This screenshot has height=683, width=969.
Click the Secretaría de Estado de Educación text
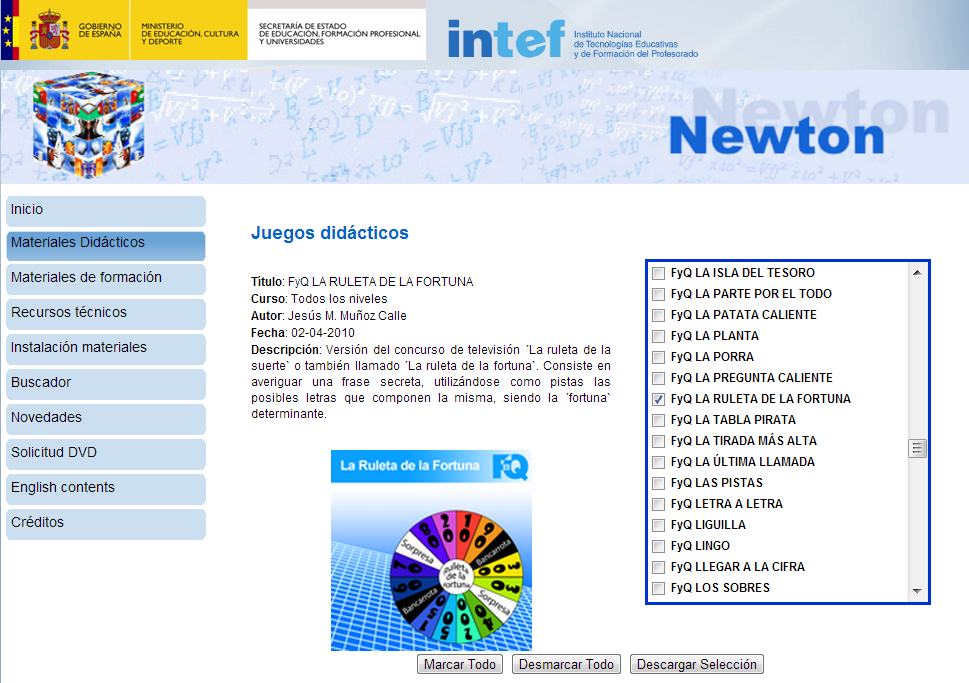click(339, 34)
